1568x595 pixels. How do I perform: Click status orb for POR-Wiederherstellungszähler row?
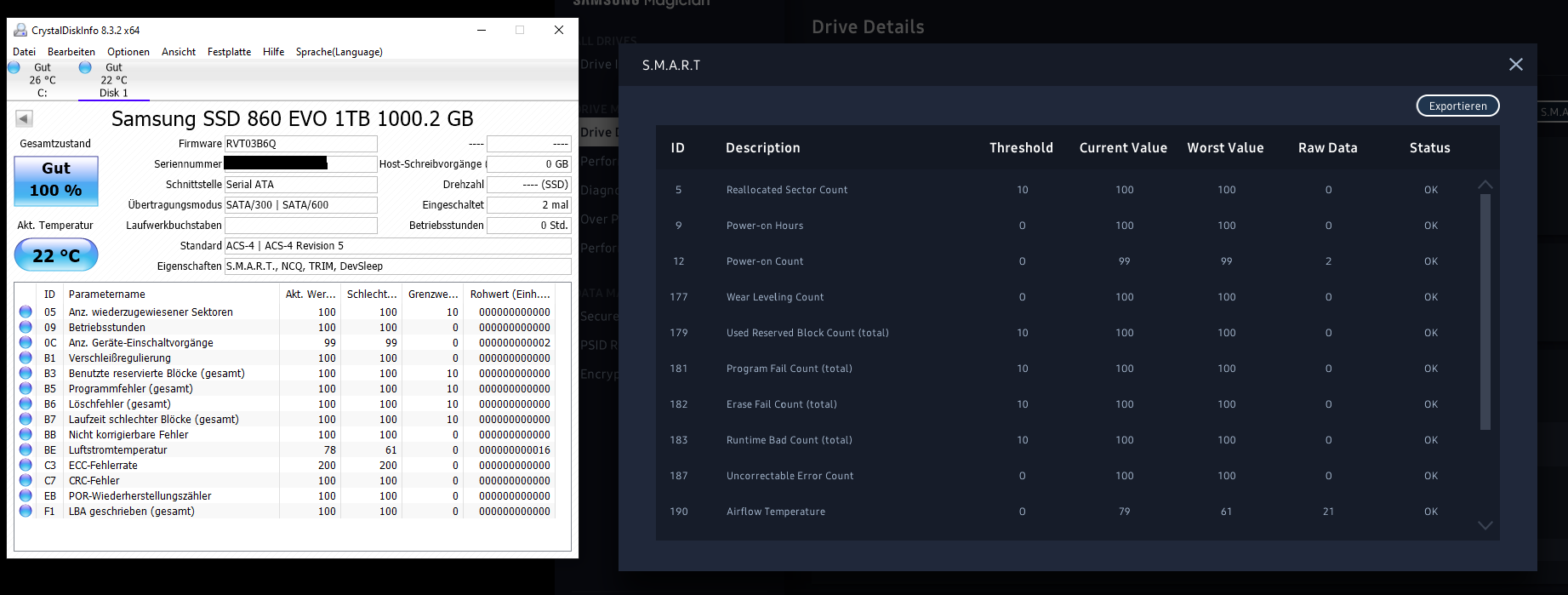[x=26, y=496]
